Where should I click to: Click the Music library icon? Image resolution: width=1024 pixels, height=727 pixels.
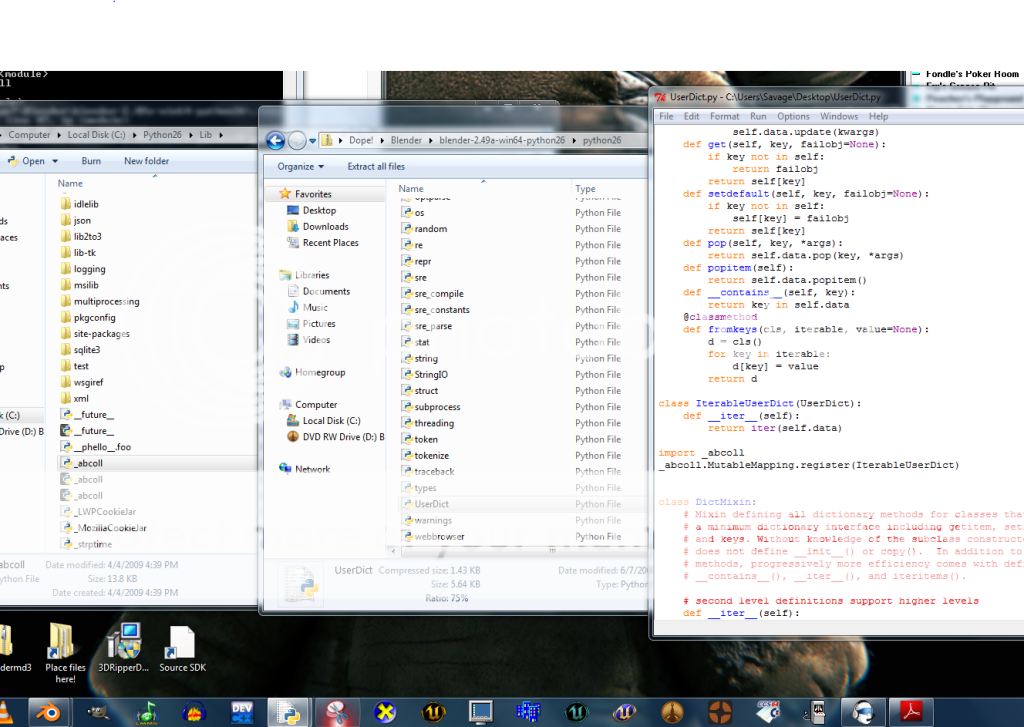293,308
